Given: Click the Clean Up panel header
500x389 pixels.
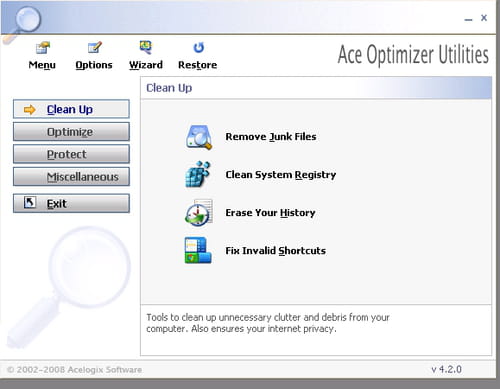Looking at the screenshot, I should (316, 88).
